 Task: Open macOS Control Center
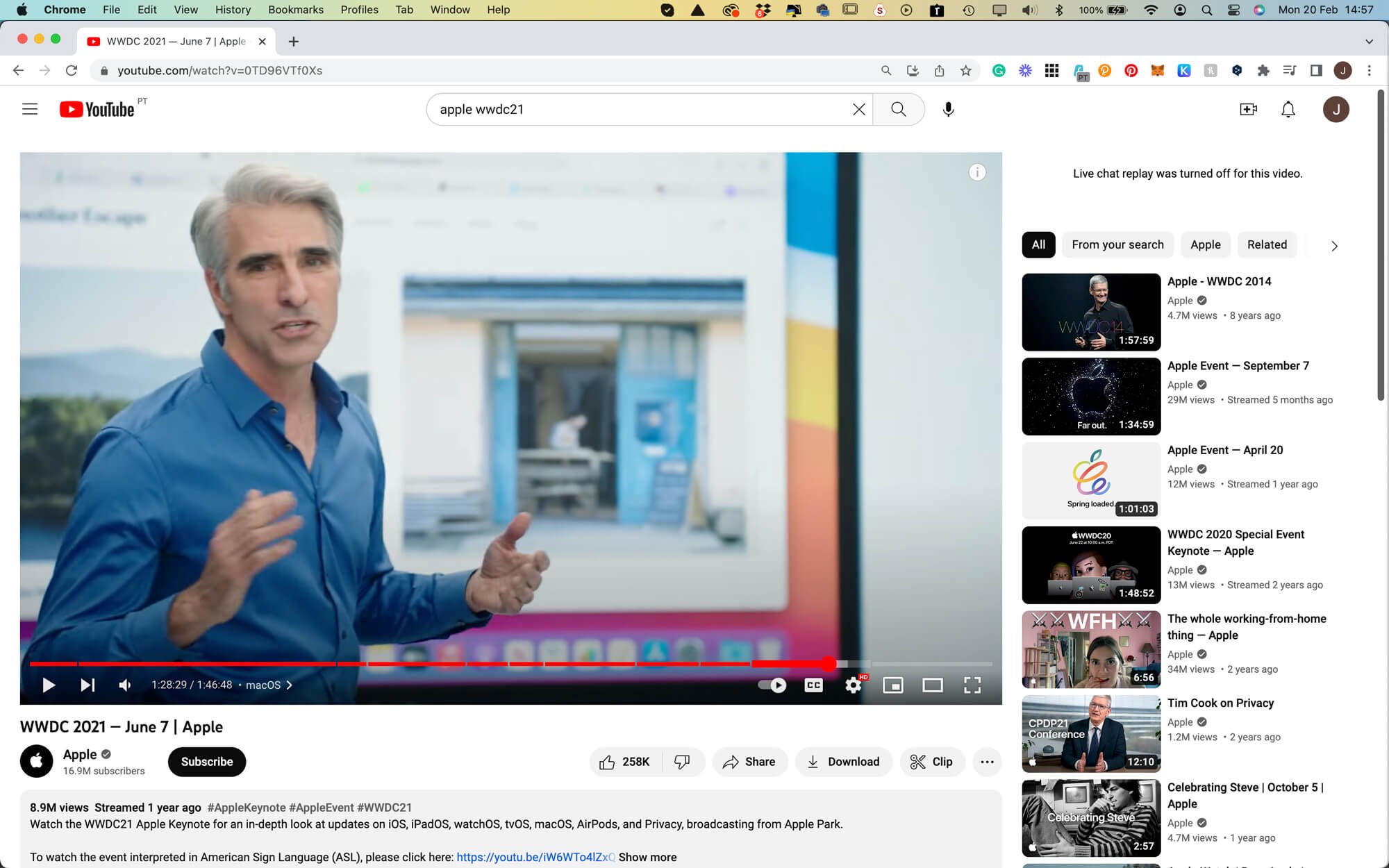(1233, 10)
